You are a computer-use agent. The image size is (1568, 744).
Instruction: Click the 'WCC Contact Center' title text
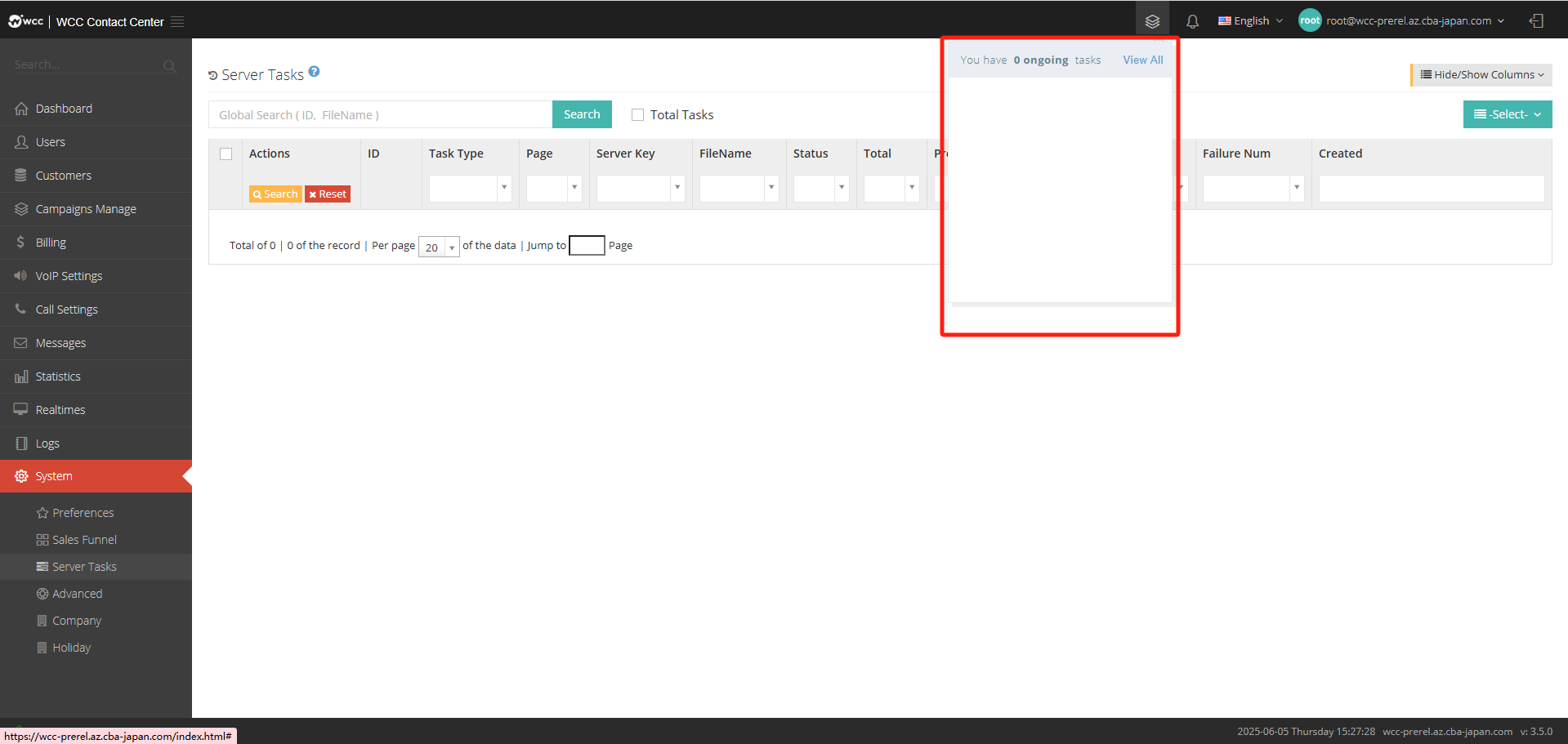[110, 22]
